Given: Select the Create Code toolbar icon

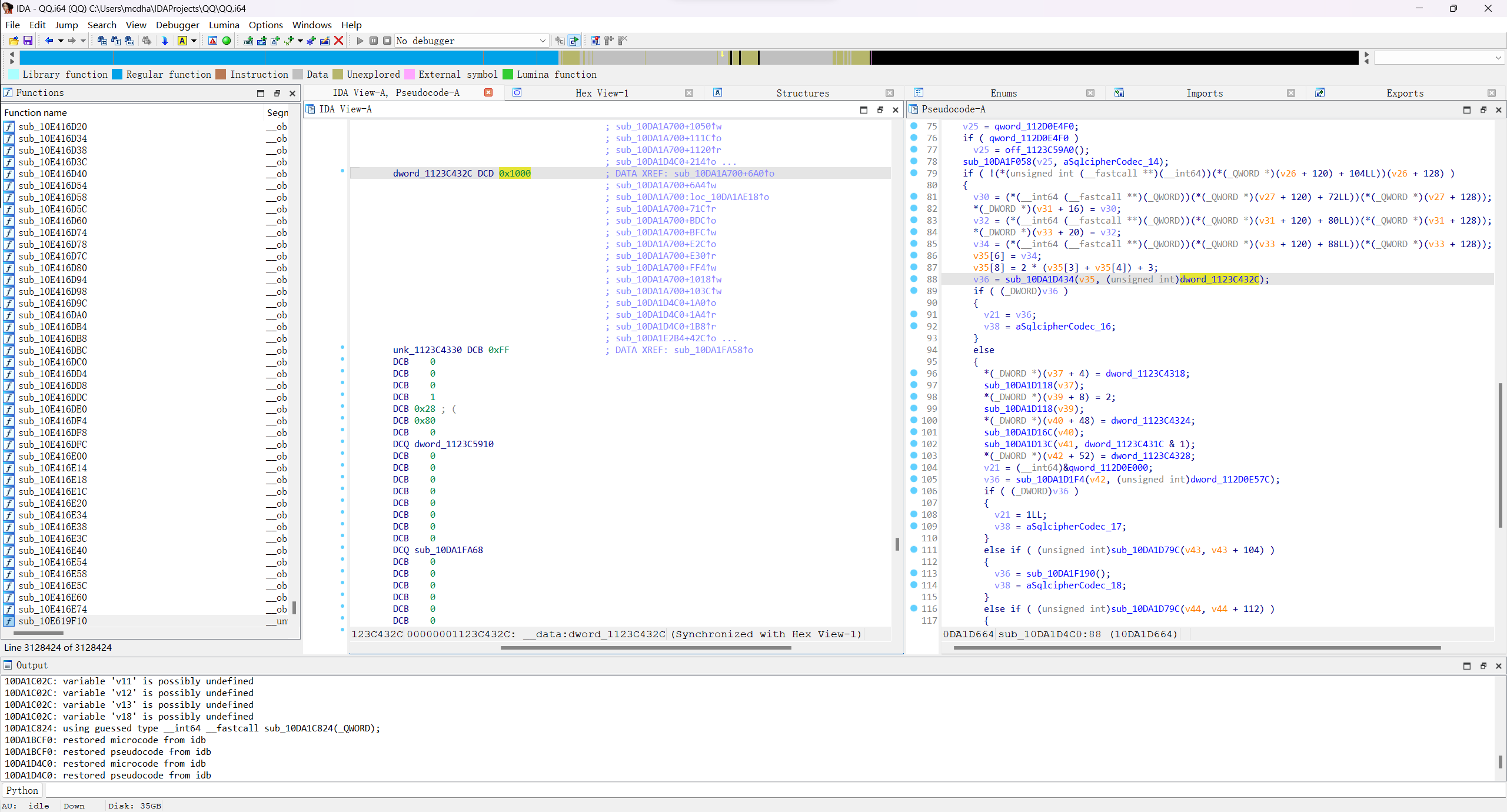Looking at the screenshot, I should (x=248, y=41).
